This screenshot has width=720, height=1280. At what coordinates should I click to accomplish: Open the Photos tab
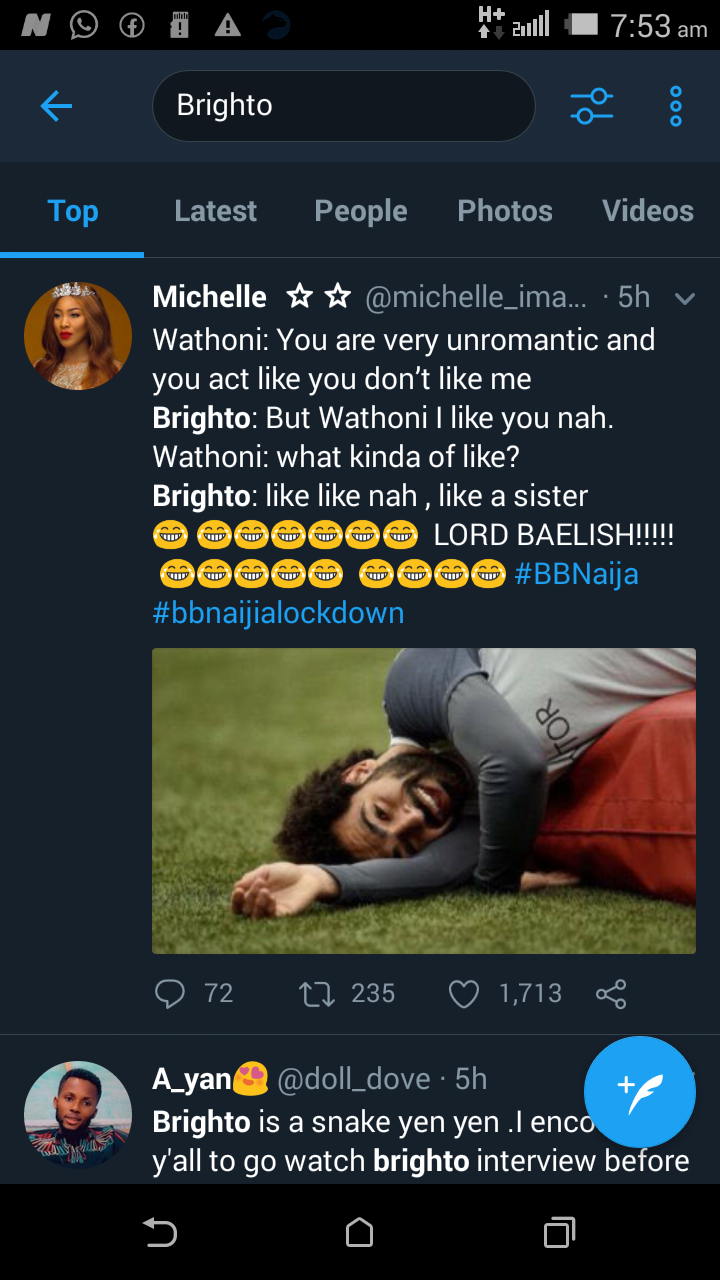pyautogui.click(x=505, y=211)
